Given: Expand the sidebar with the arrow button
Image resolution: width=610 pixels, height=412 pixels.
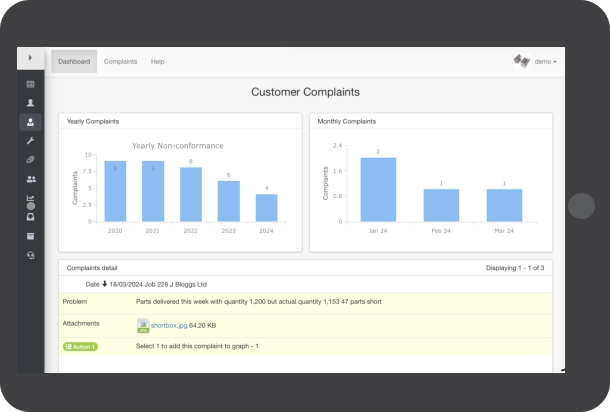Looking at the screenshot, I should [x=30, y=60].
